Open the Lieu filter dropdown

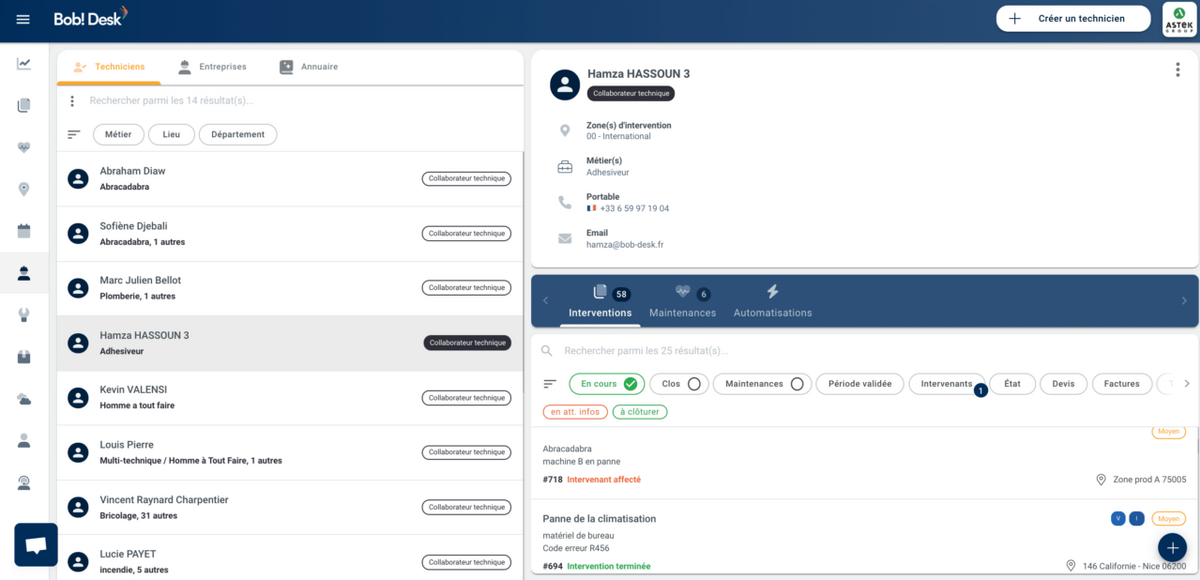pyautogui.click(x=171, y=134)
